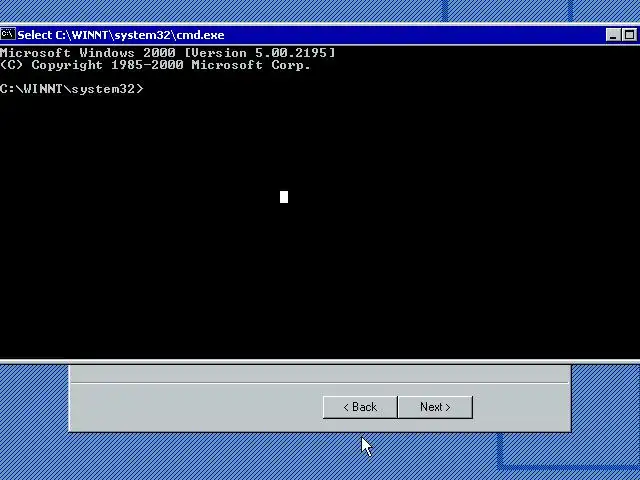Click the white selection block in console
The height and width of the screenshot is (480, 640).
click(x=284, y=197)
